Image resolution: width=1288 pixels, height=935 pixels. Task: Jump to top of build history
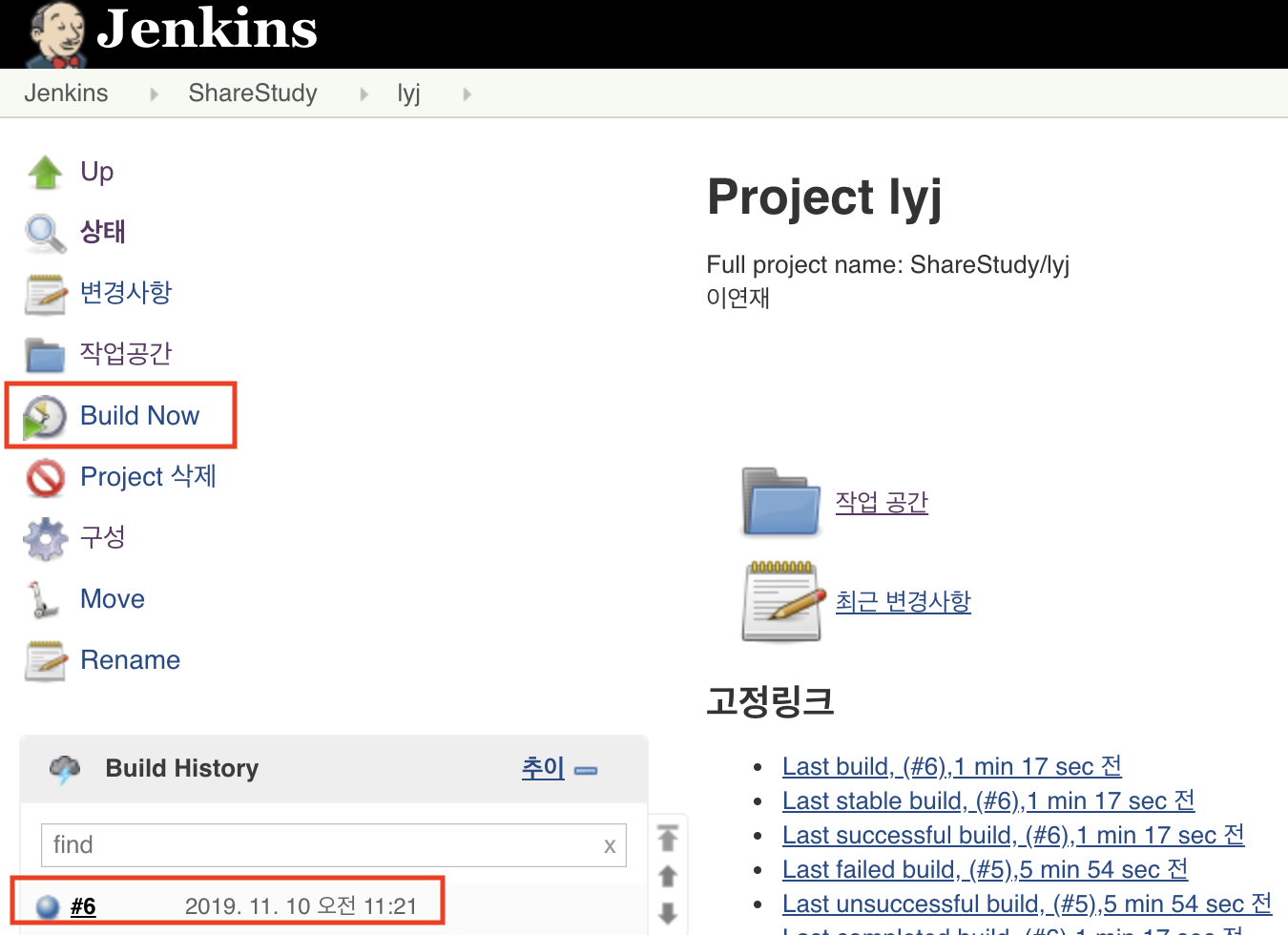pos(668,838)
